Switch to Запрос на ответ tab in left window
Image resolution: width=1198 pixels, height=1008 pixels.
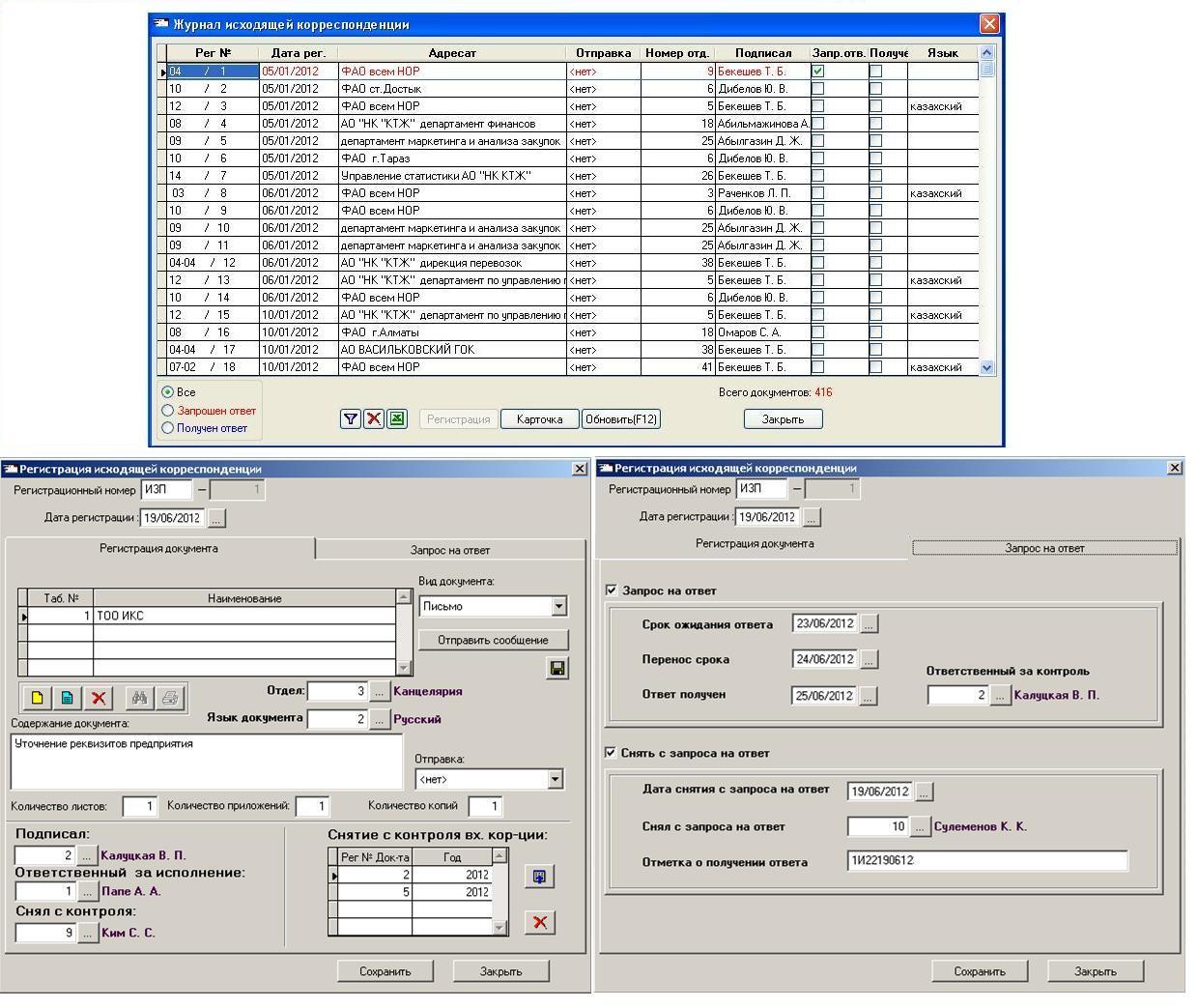tap(450, 550)
